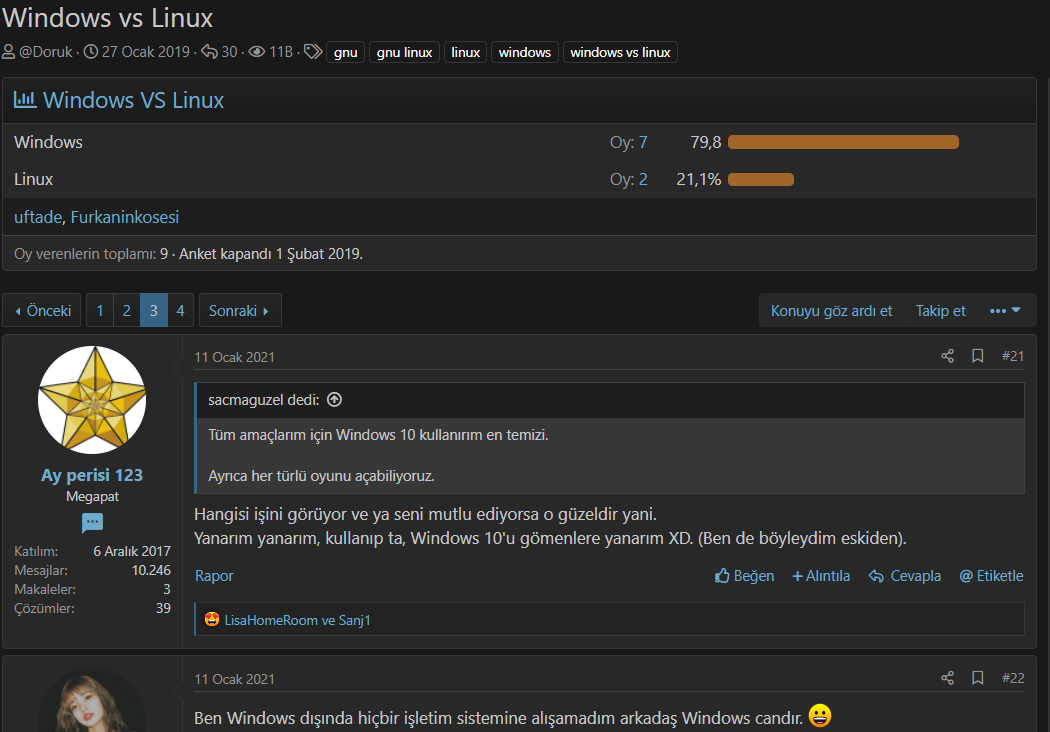Click the clock icon by 27 Ocak 2019

pos(90,52)
